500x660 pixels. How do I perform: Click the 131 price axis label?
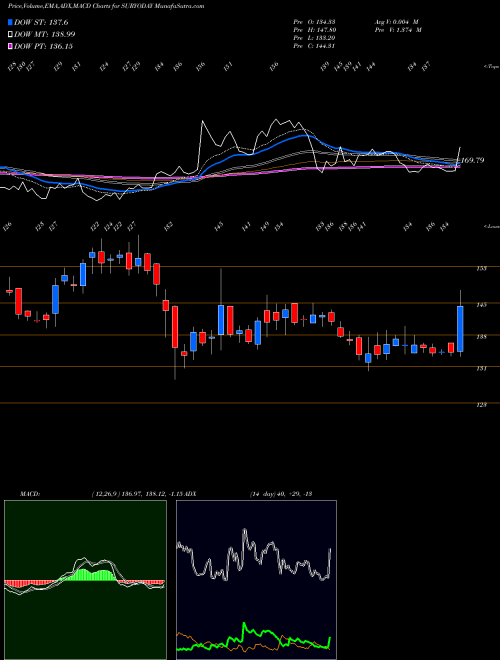pyautogui.click(x=482, y=368)
